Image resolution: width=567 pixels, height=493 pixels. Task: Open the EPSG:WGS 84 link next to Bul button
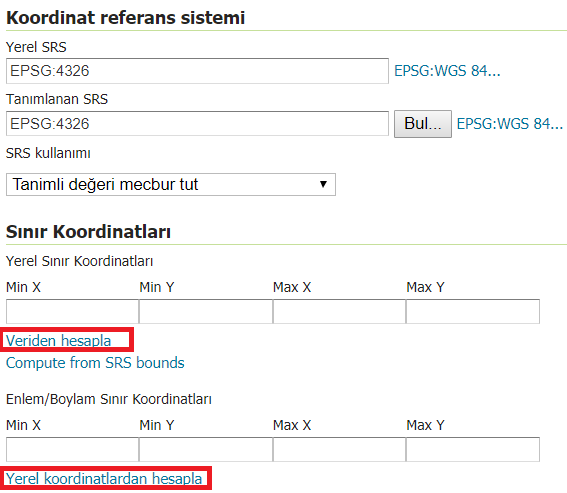coord(510,124)
